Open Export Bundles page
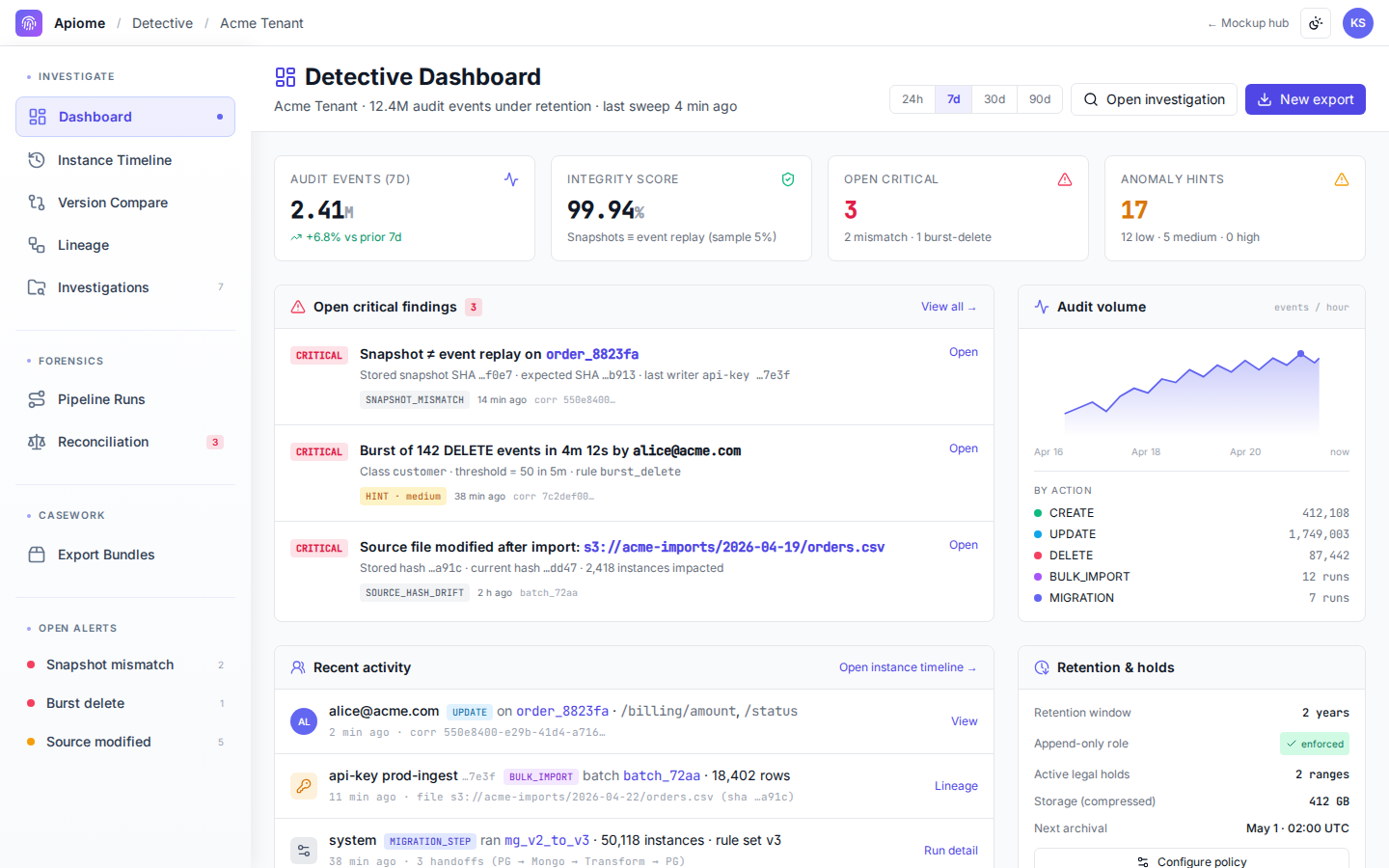The width and height of the screenshot is (1389, 868). click(x=125, y=555)
